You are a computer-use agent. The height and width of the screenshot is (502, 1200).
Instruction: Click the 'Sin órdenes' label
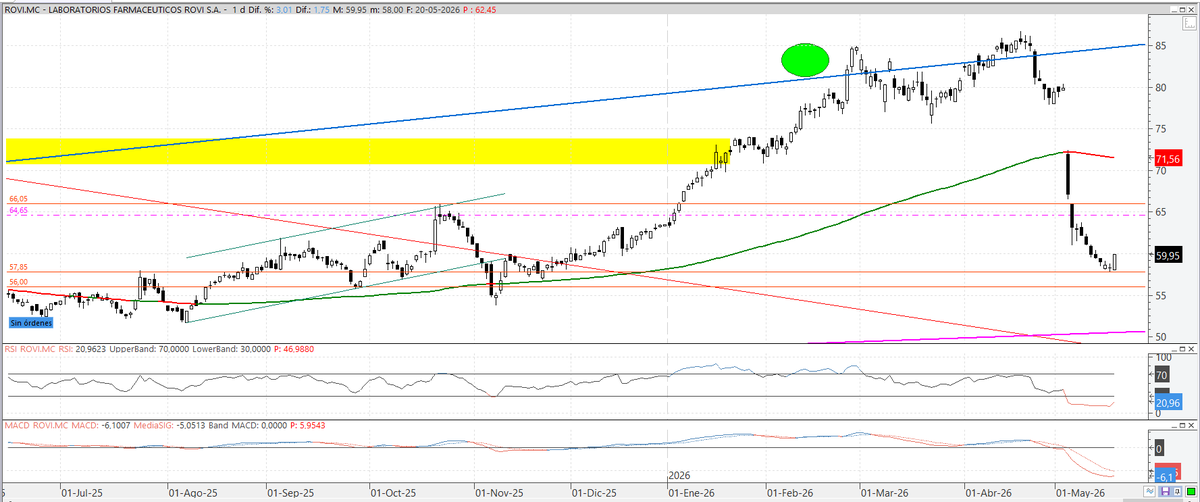31,323
